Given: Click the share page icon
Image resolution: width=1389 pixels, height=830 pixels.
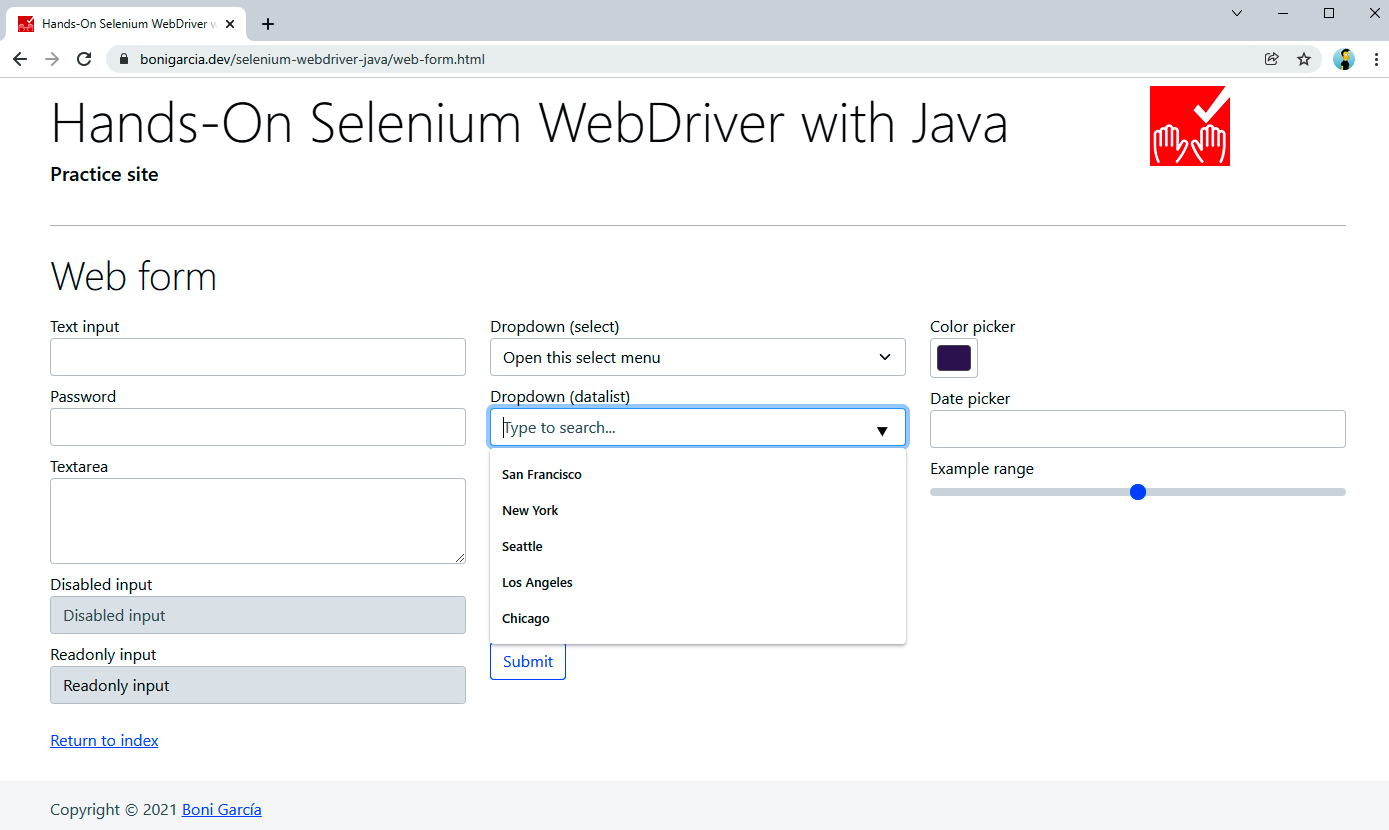Looking at the screenshot, I should [x=1272, y=59].
